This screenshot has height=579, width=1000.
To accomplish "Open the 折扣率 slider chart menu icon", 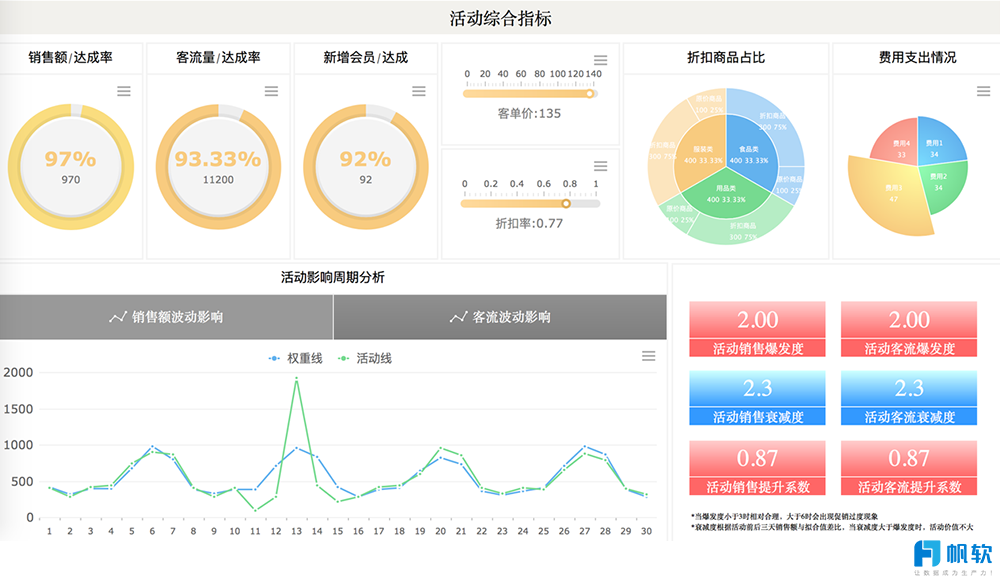I will coord(600,166).
